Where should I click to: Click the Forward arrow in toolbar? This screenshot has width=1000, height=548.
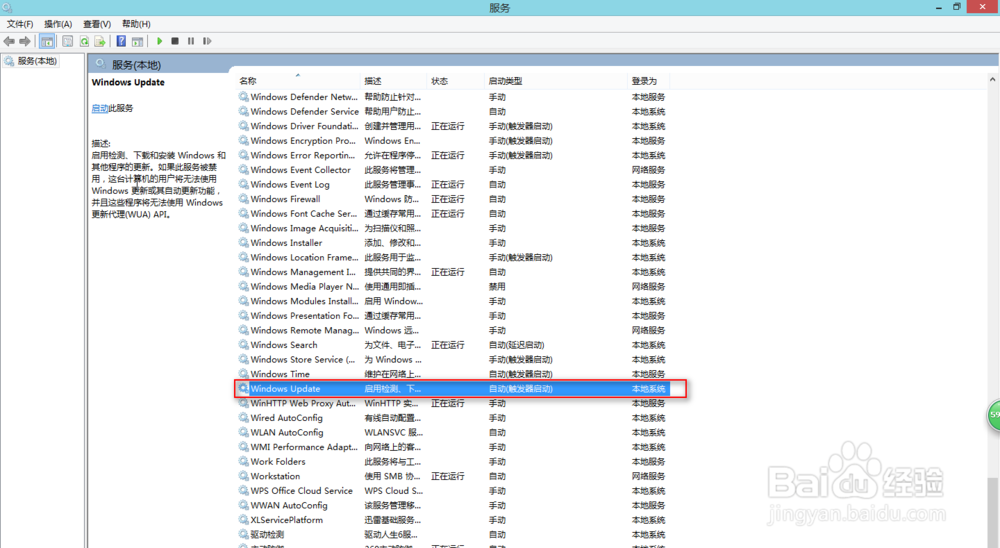(25, 41)
